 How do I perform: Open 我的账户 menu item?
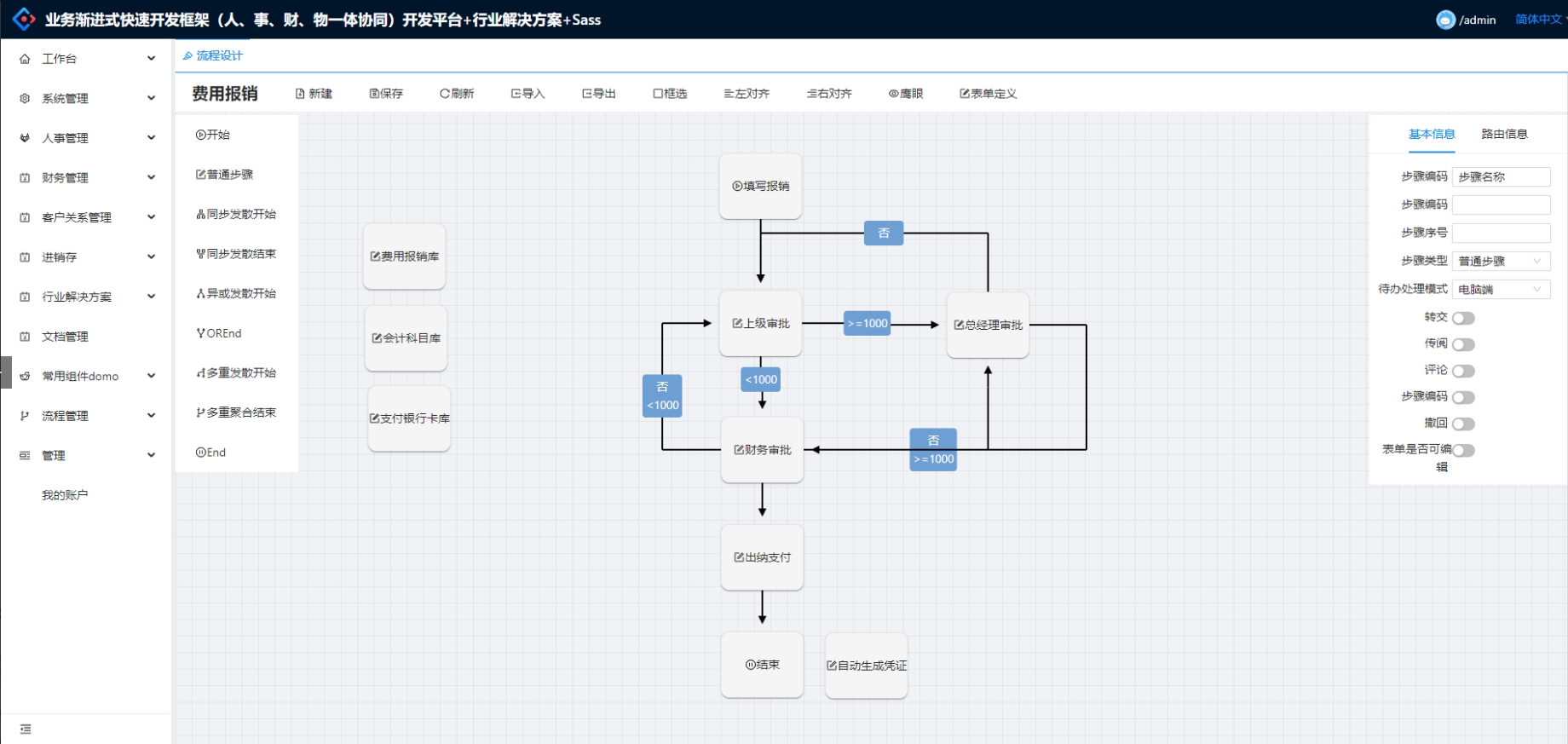pos(65,495)
